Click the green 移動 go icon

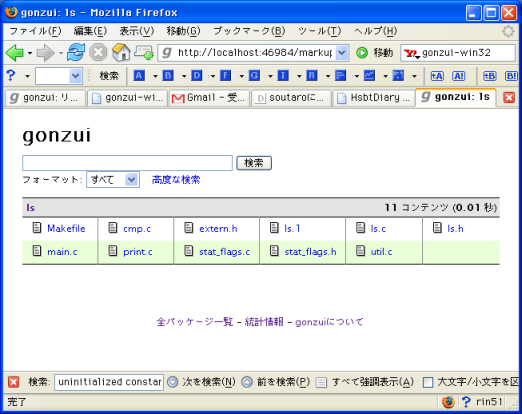click(x=362, y=53)
